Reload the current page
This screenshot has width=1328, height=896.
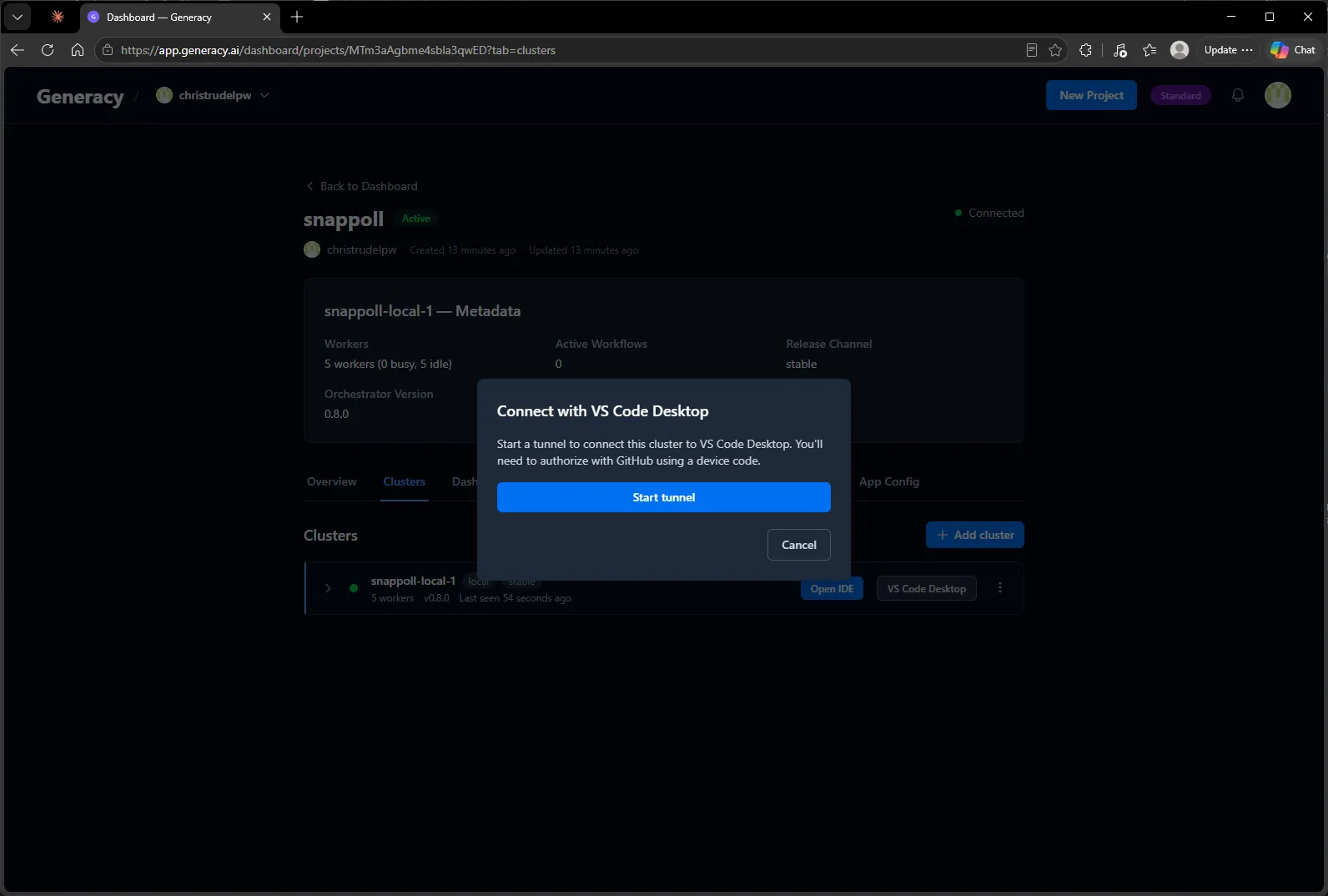click(x=48, y=50)
